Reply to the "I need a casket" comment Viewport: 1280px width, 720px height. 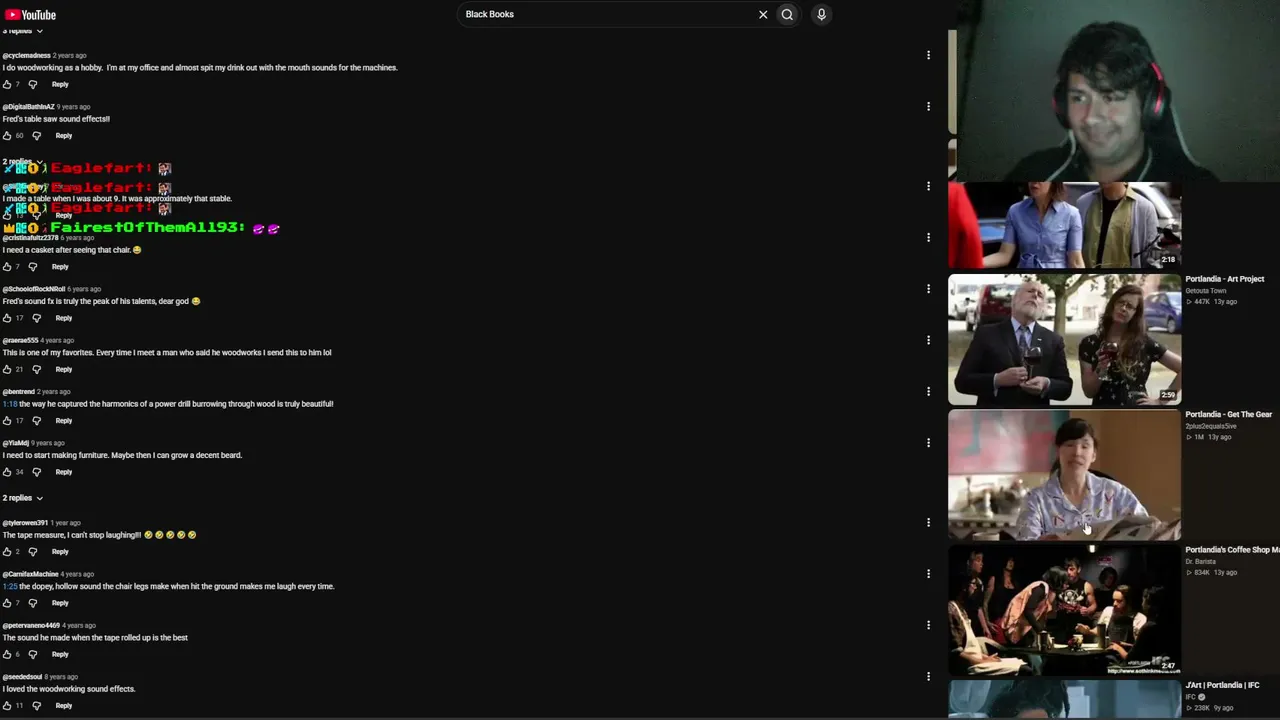point(60,267)
